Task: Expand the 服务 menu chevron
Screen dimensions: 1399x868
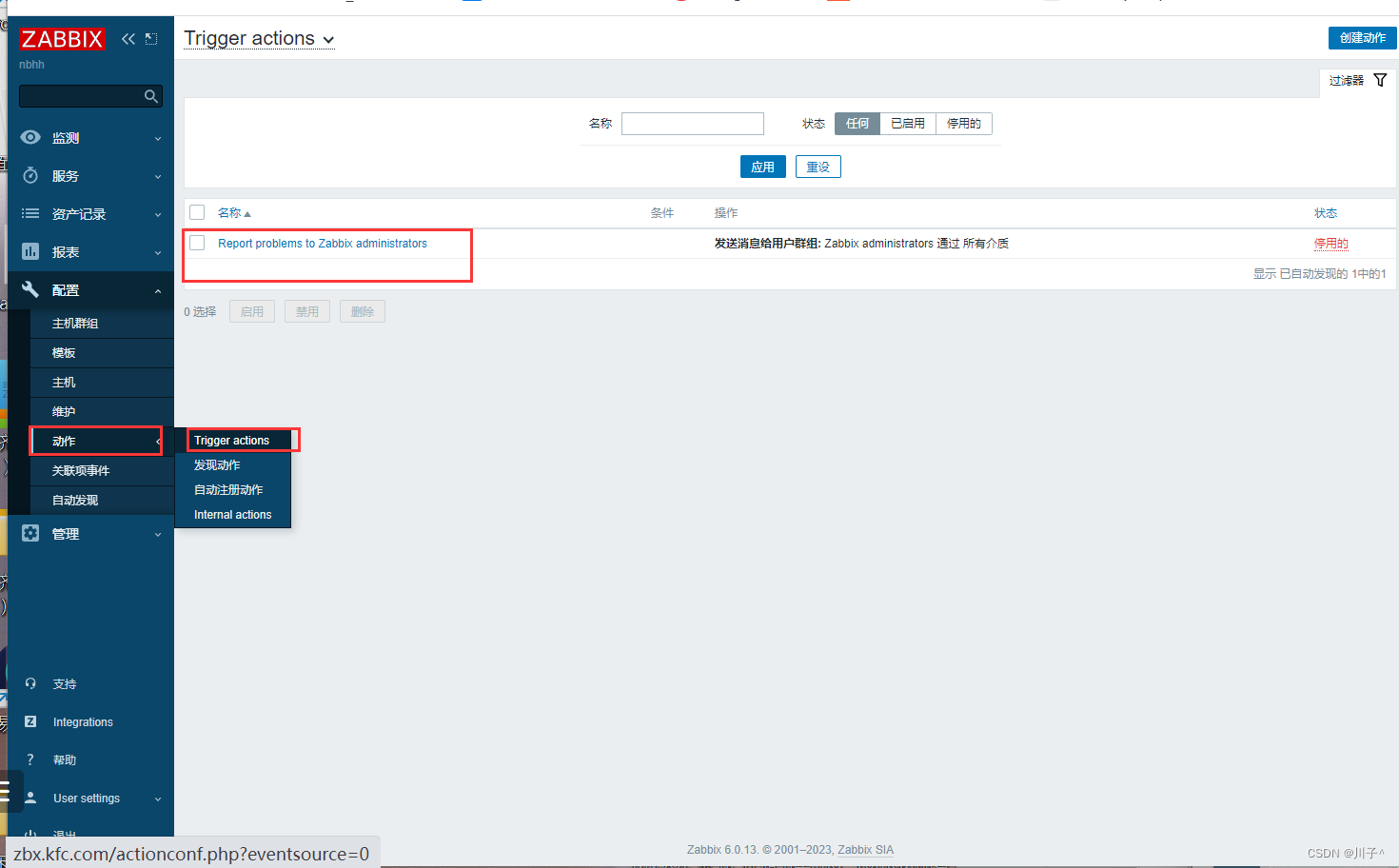Action: click(x=158, y=176)
